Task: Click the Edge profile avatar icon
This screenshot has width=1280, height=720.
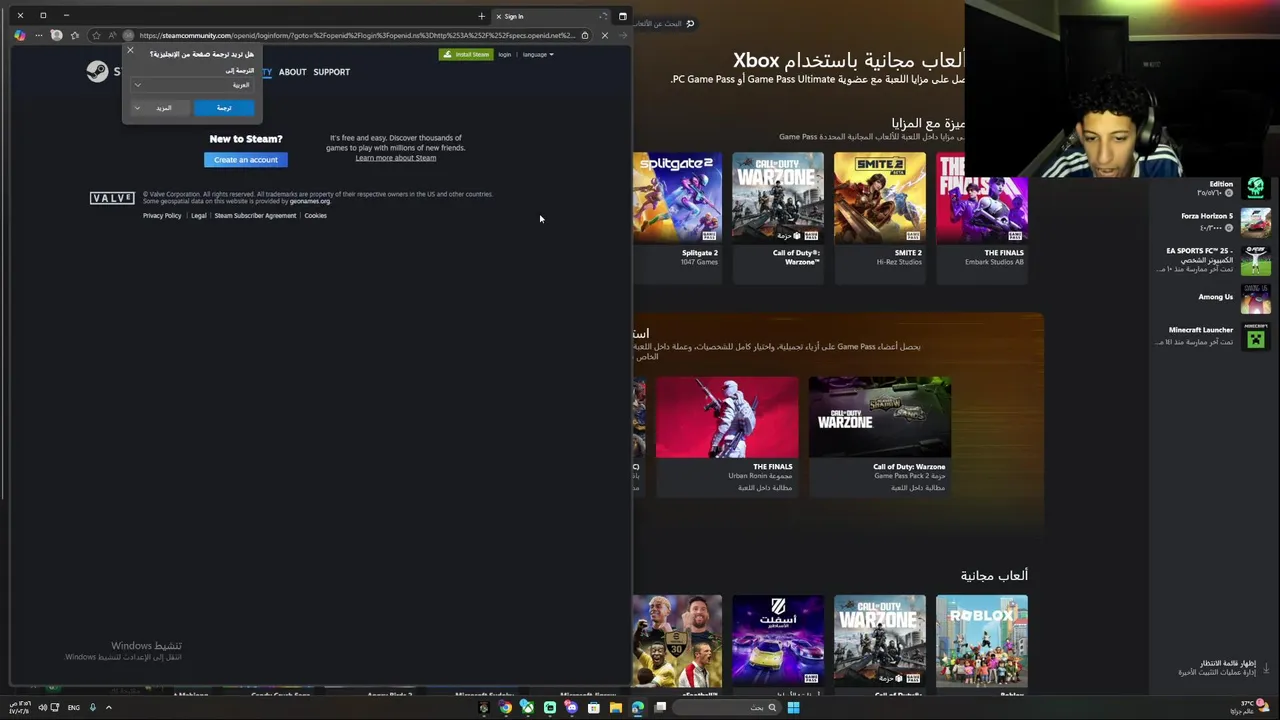Action: coord(57,35)
